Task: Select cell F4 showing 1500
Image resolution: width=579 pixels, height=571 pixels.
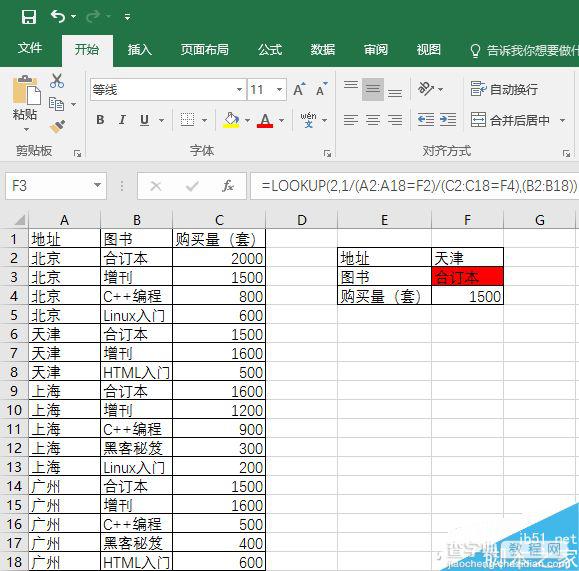Action: (x=467, y=296)
